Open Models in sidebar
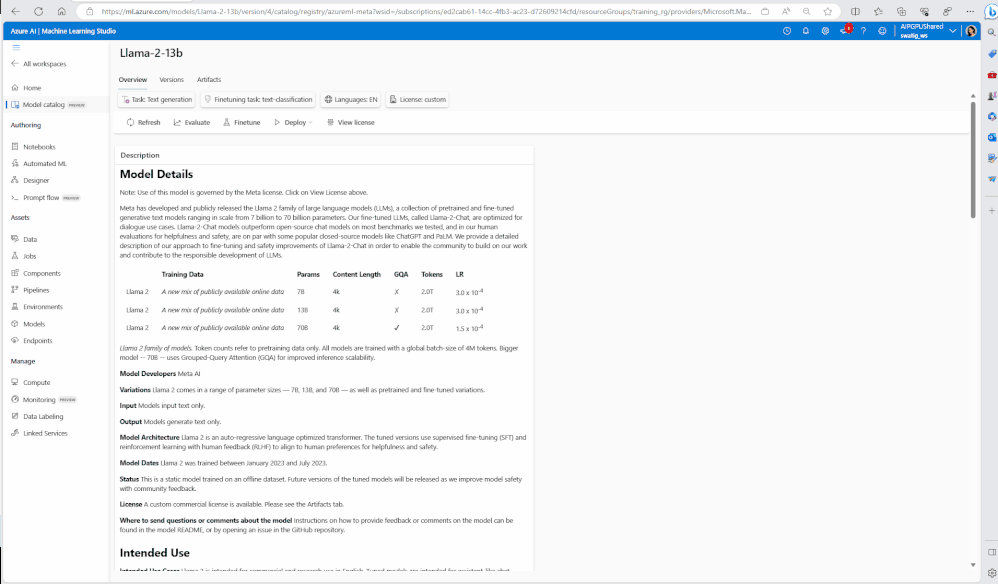This screenshot has width=998, height=584. (x=29, y=324)
